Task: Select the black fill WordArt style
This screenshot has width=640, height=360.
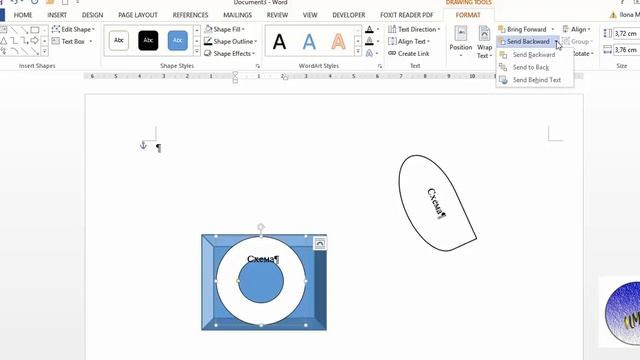Action: click(280, 42)
